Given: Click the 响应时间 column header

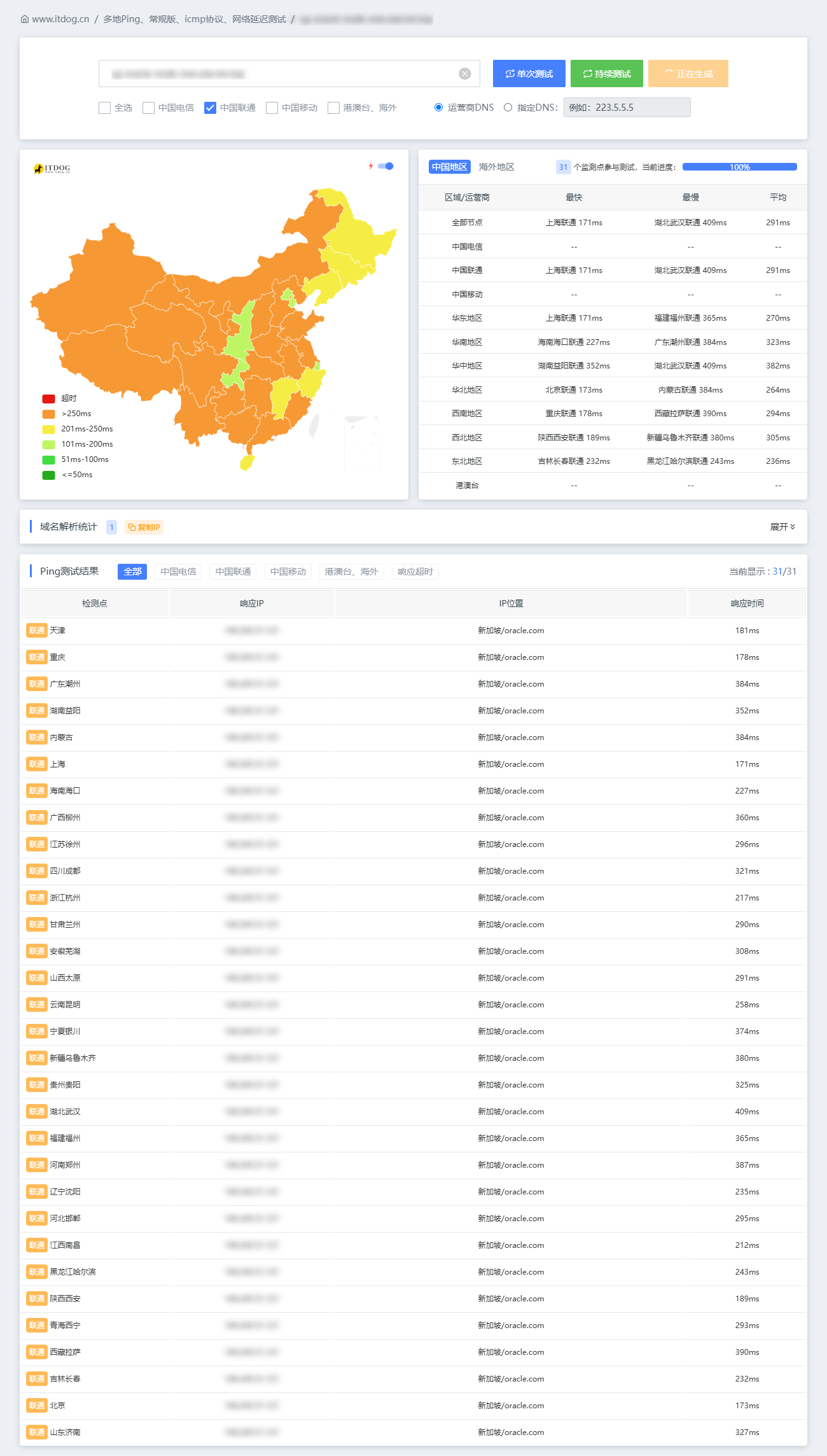Looking at the screenshot, I should (x=747, y=603).
